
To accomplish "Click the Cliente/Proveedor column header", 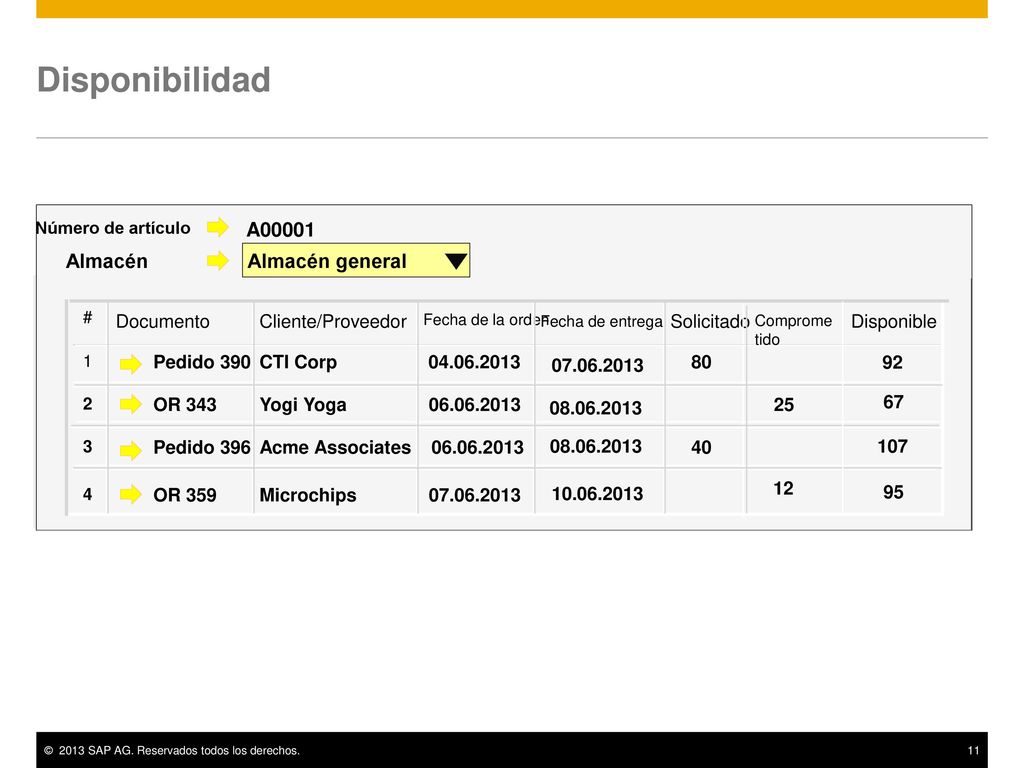I will coord(332,321).
